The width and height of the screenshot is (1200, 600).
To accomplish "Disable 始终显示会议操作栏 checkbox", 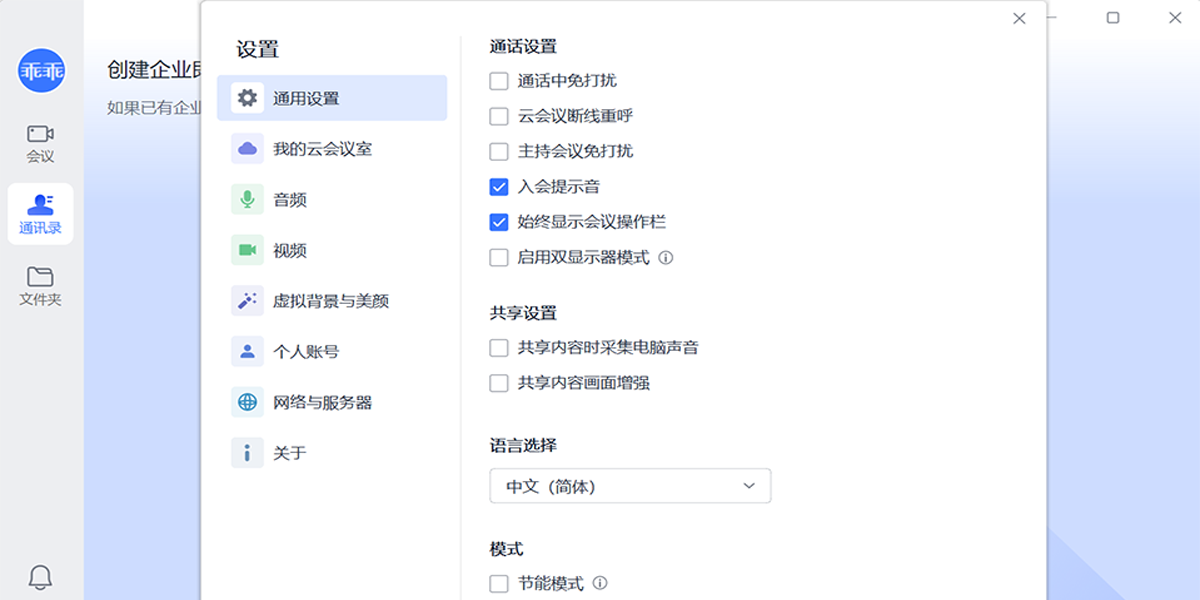I will point(499,222).
